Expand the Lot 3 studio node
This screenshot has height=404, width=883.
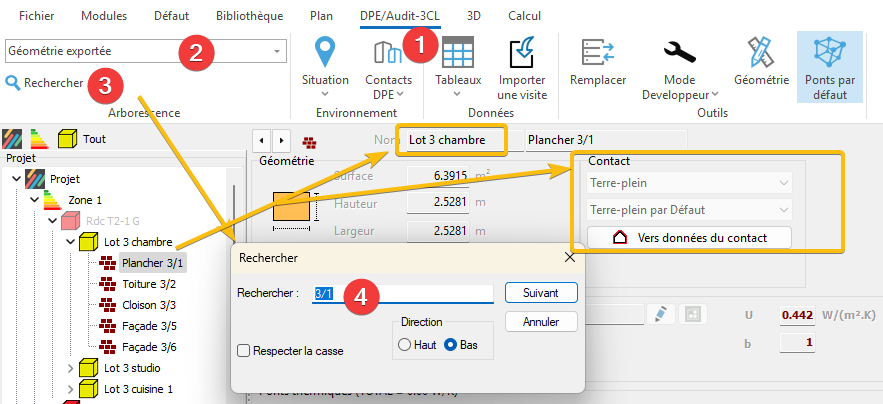70,369
